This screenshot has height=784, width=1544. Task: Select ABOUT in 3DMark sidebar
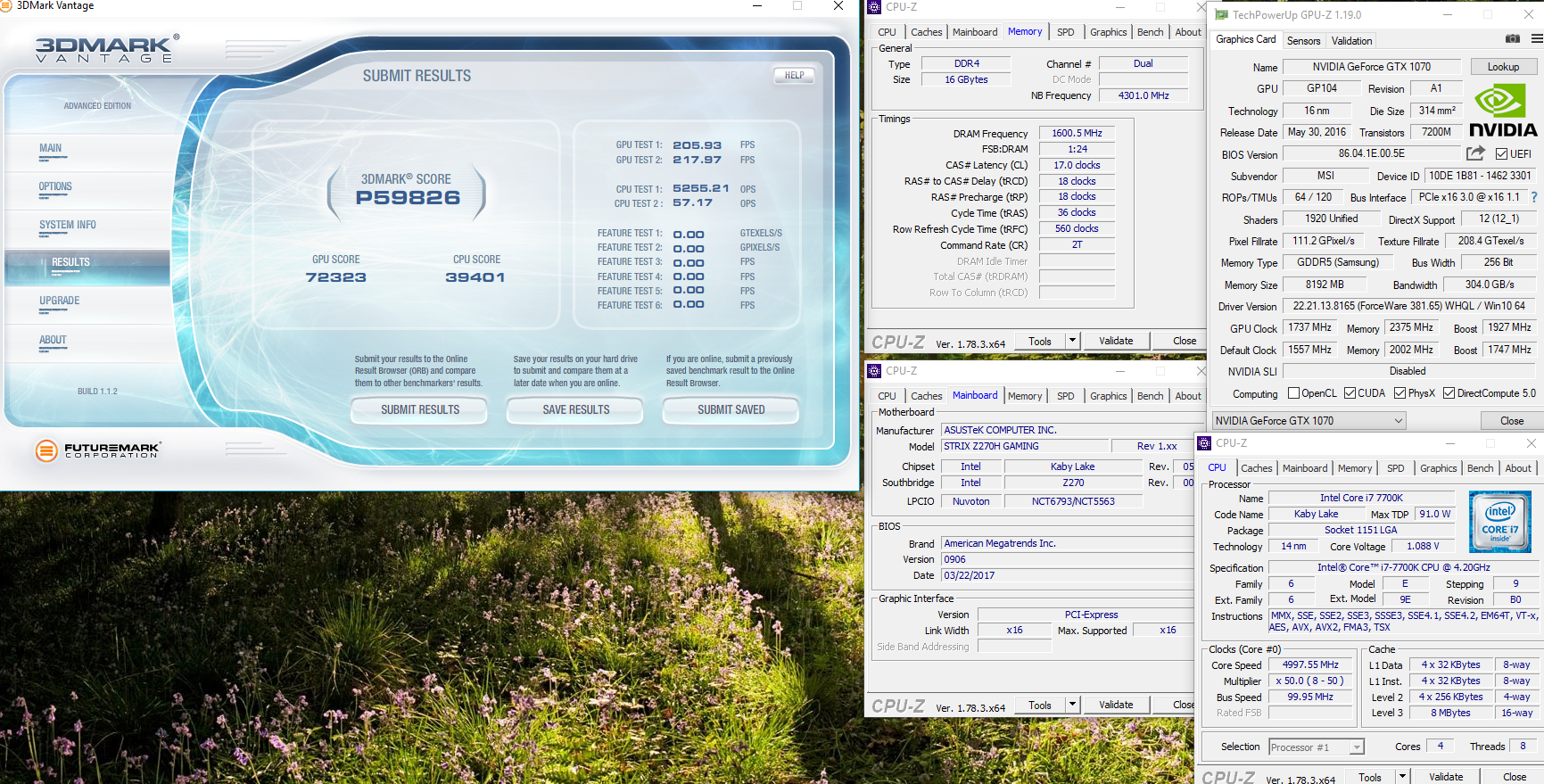click(87, 342)
